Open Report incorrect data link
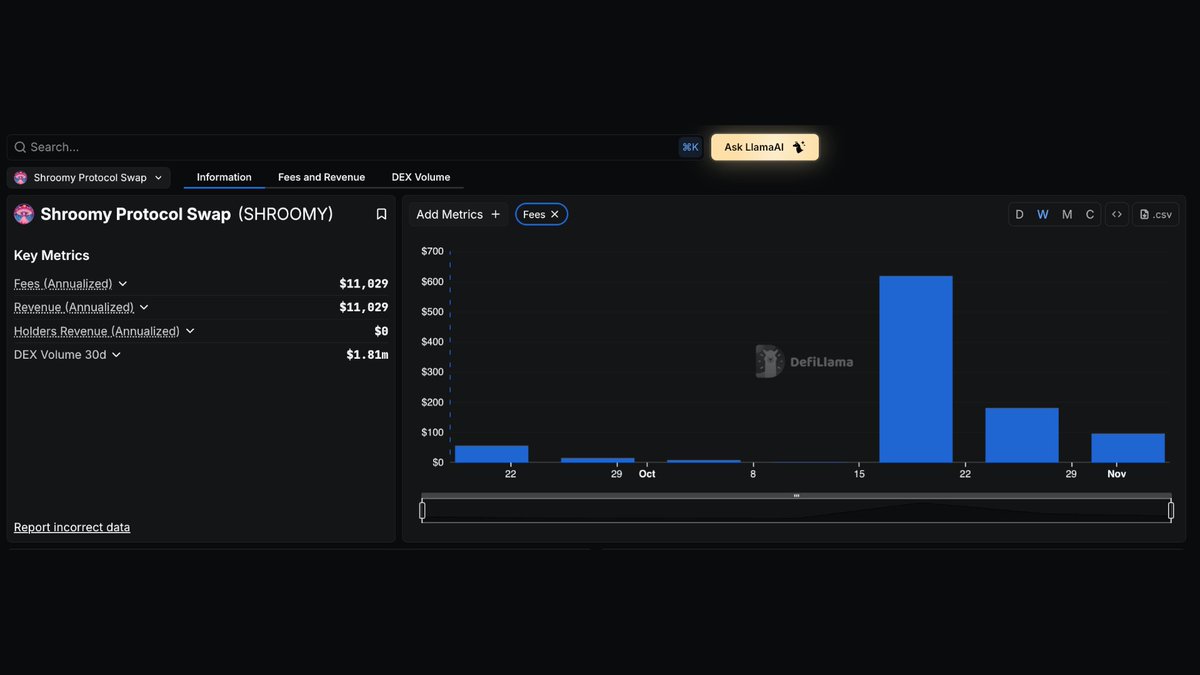1200x675 pixels. point(72,527)
